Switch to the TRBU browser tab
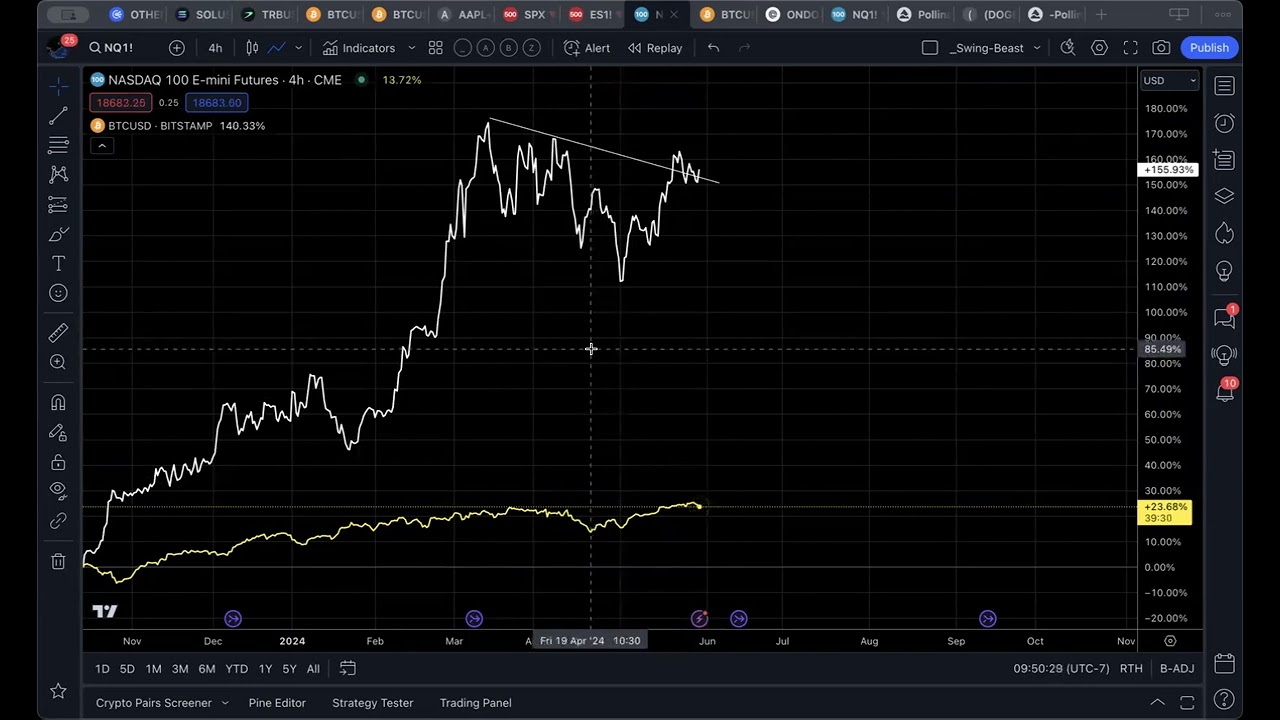Viewport: 1280px width, 720px height. 267,14
